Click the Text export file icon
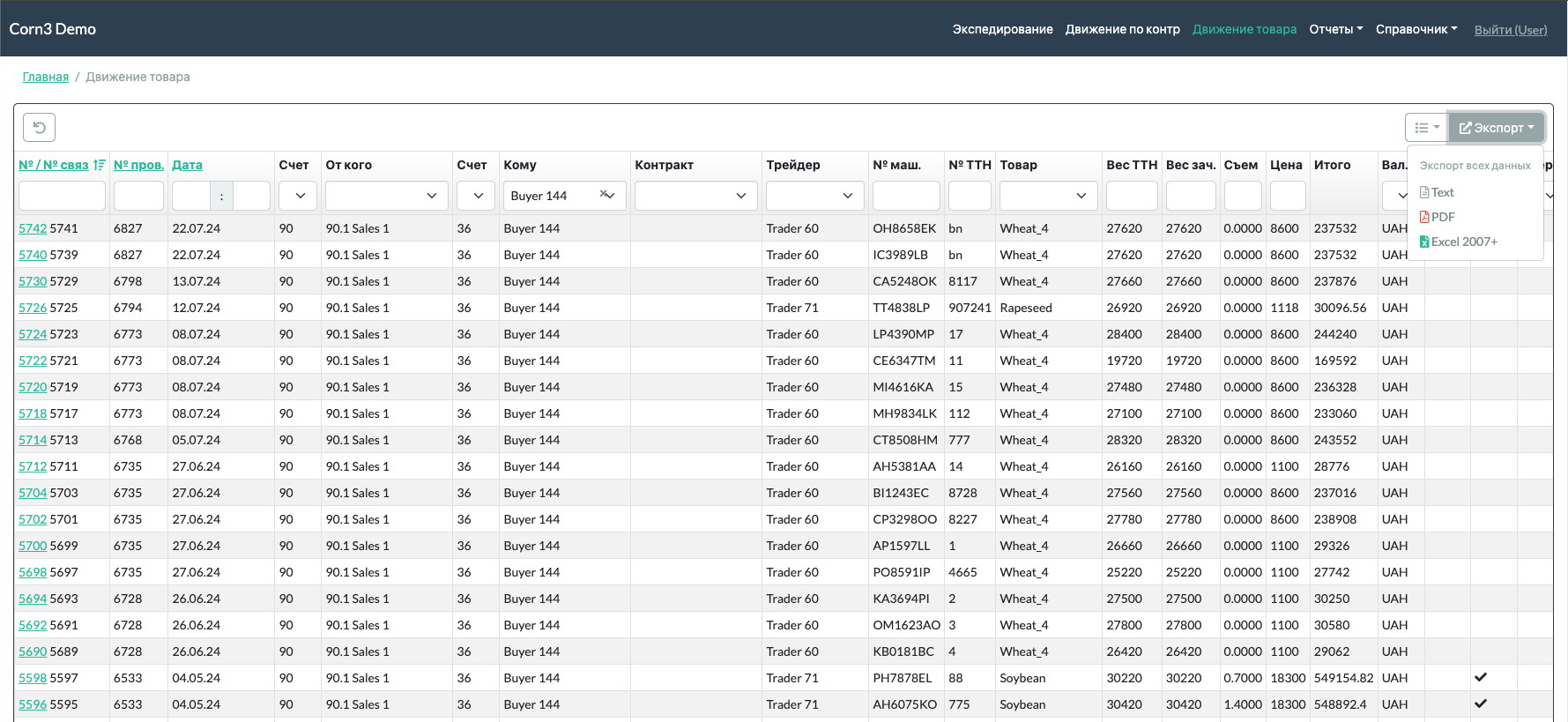 pyautogui.click(x=1424, y=192)
